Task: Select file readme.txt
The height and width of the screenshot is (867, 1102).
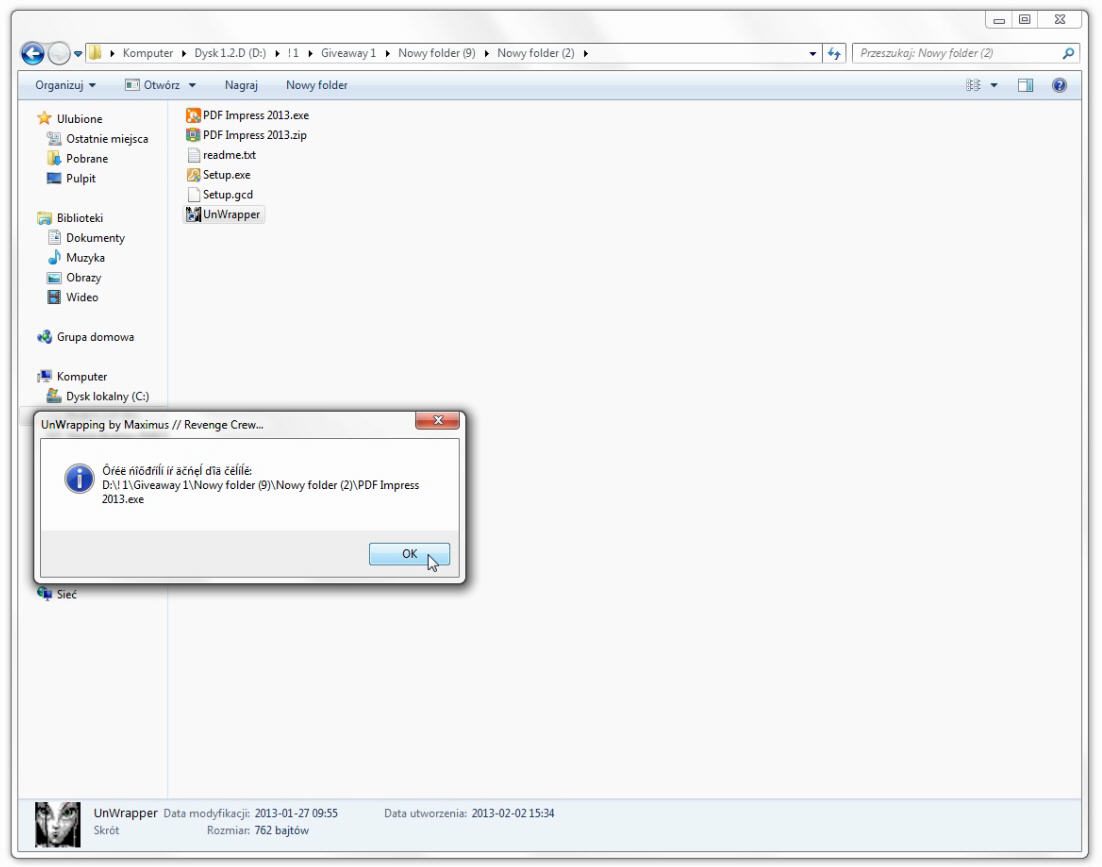Action: pyautogui.click(x=229, y=155)
